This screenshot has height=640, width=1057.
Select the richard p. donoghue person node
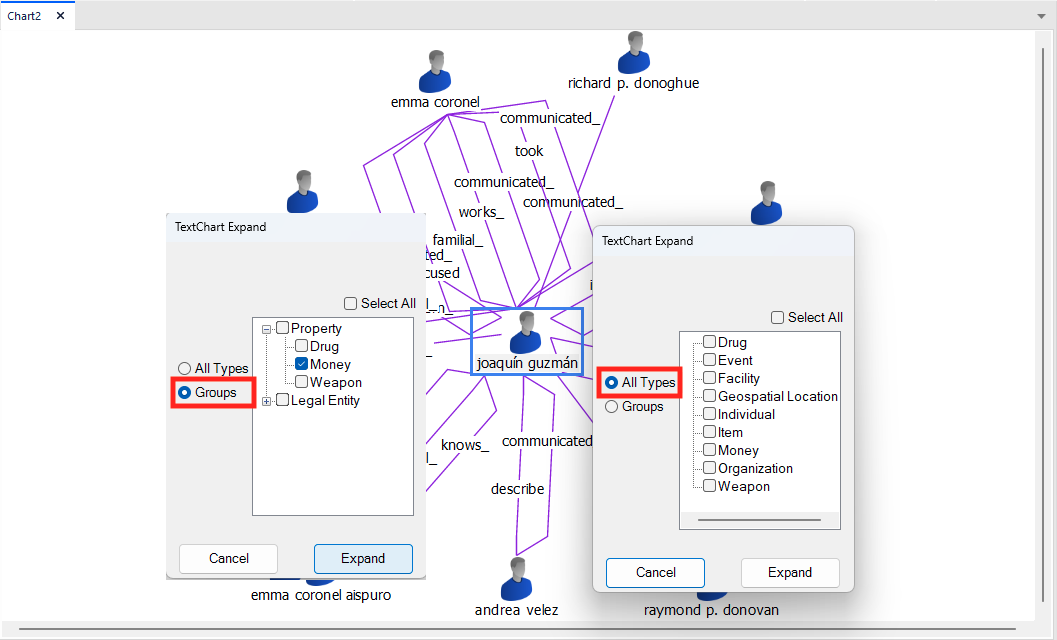coord(633,53)
